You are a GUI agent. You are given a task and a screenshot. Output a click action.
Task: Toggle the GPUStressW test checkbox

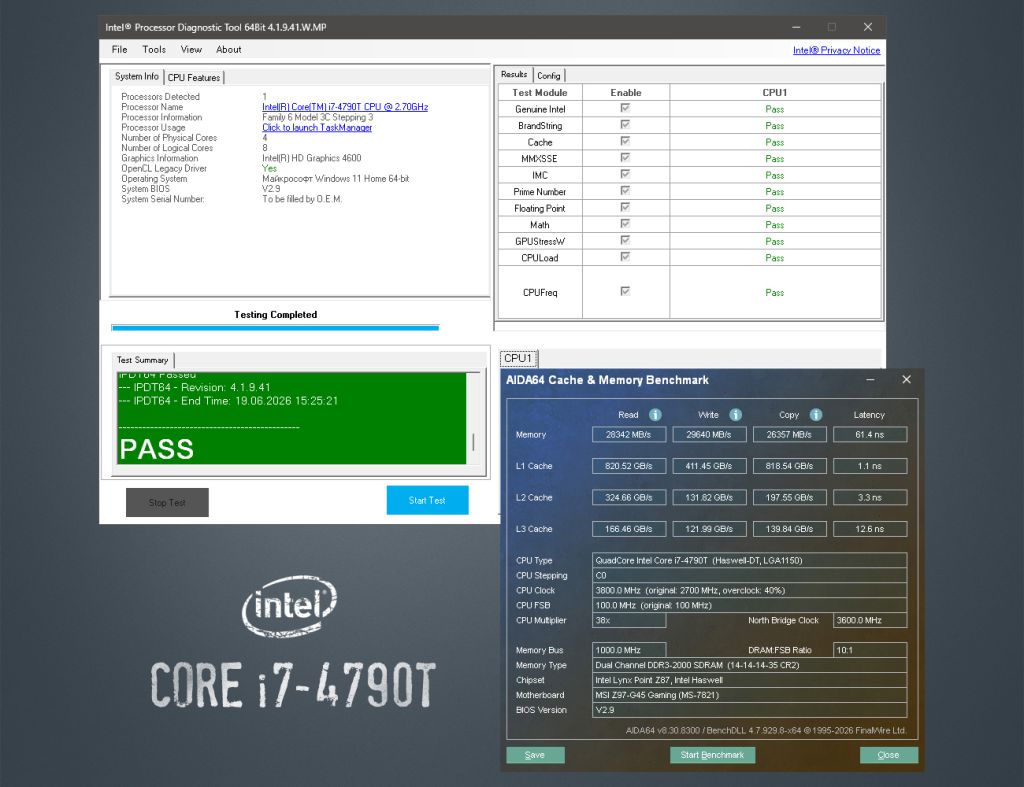(x=625, y=240)
